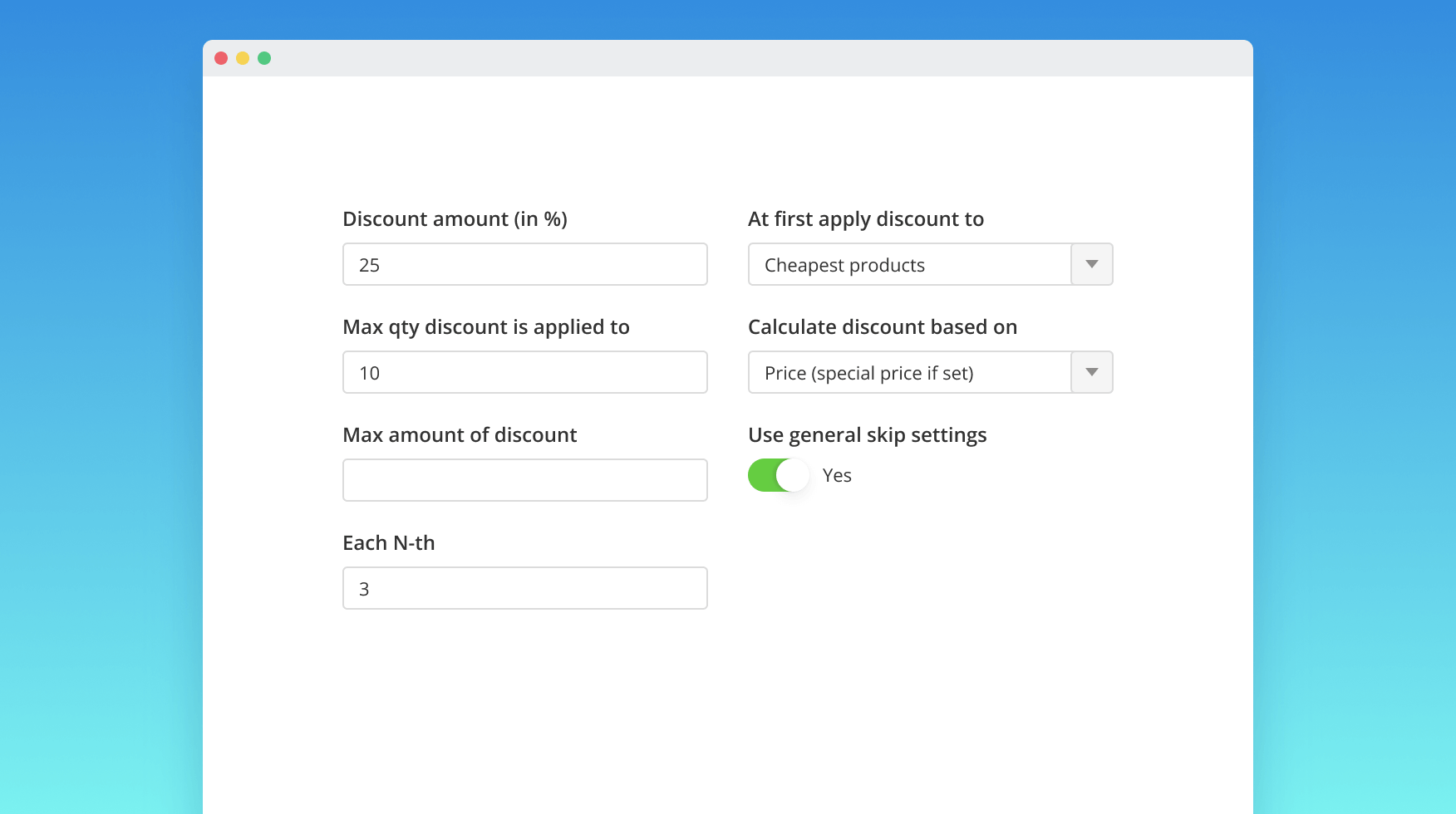The width and height of the screenshot is (1456, 814).
Task: Click the yellow minimize window button
Action: tap(243, 58)
